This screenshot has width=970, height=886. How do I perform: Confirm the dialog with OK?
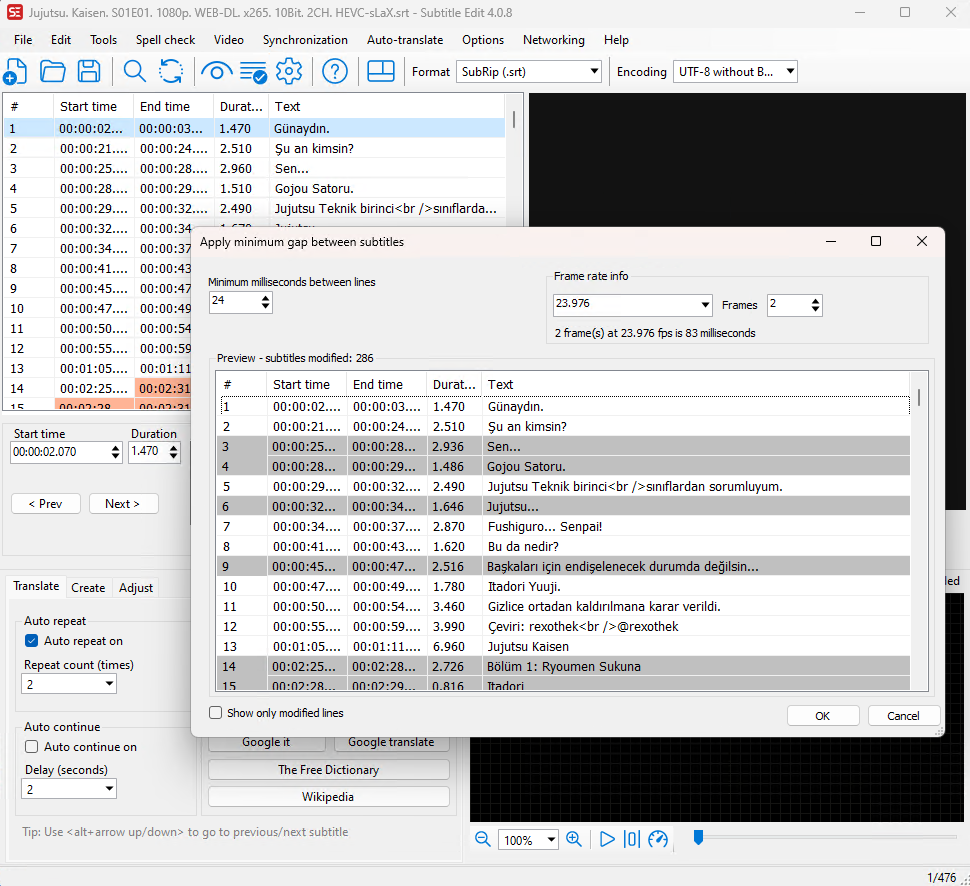coord(823,716)
